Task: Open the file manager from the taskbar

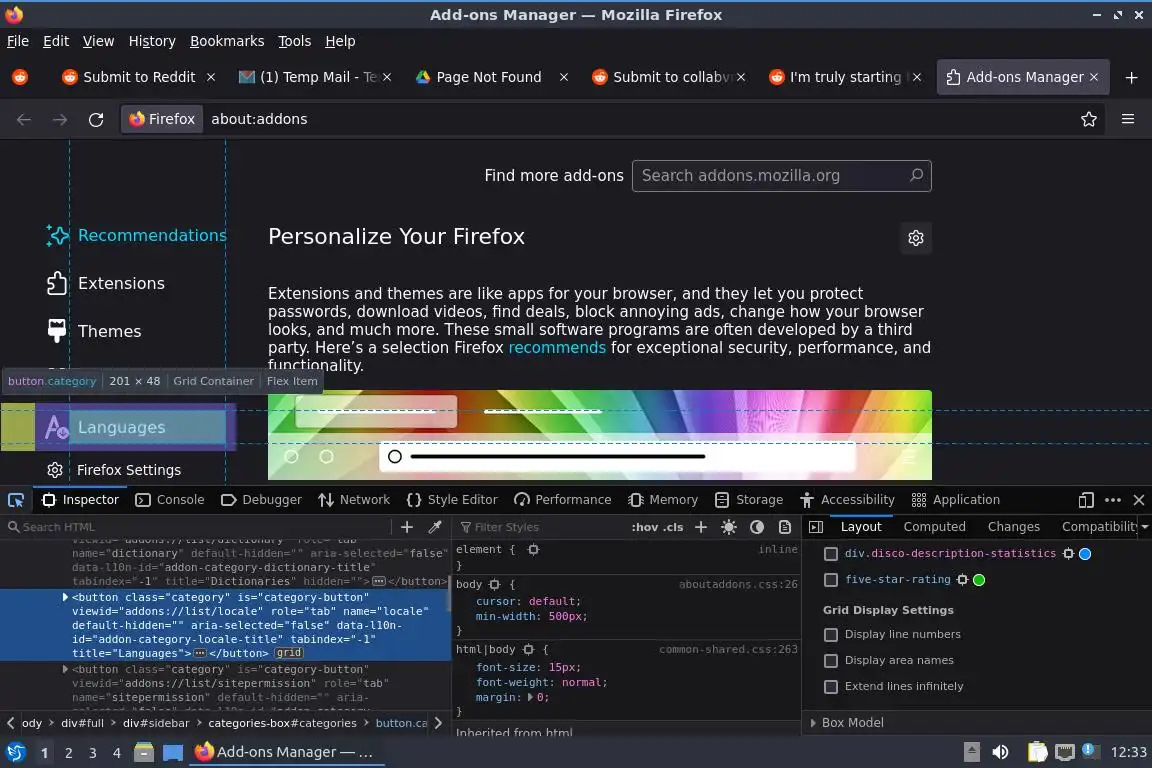Action: pos(143,752)
